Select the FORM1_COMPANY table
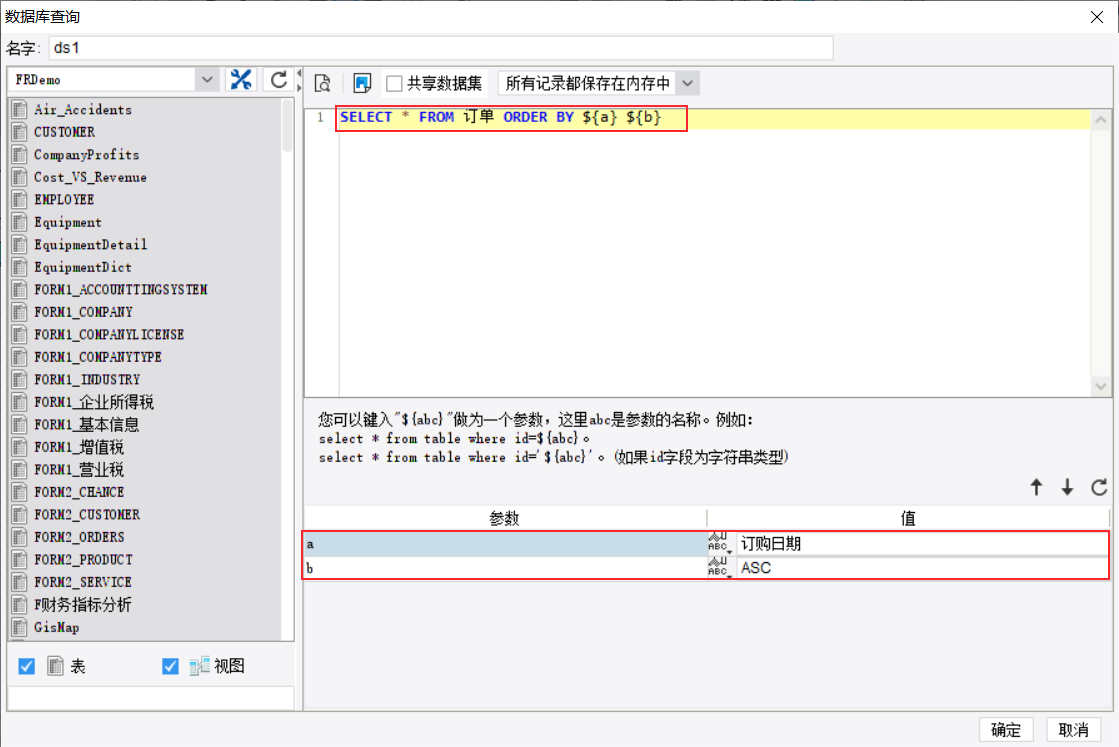The width and height of the screenshot is (1119, 747). [x=83, y=312]
